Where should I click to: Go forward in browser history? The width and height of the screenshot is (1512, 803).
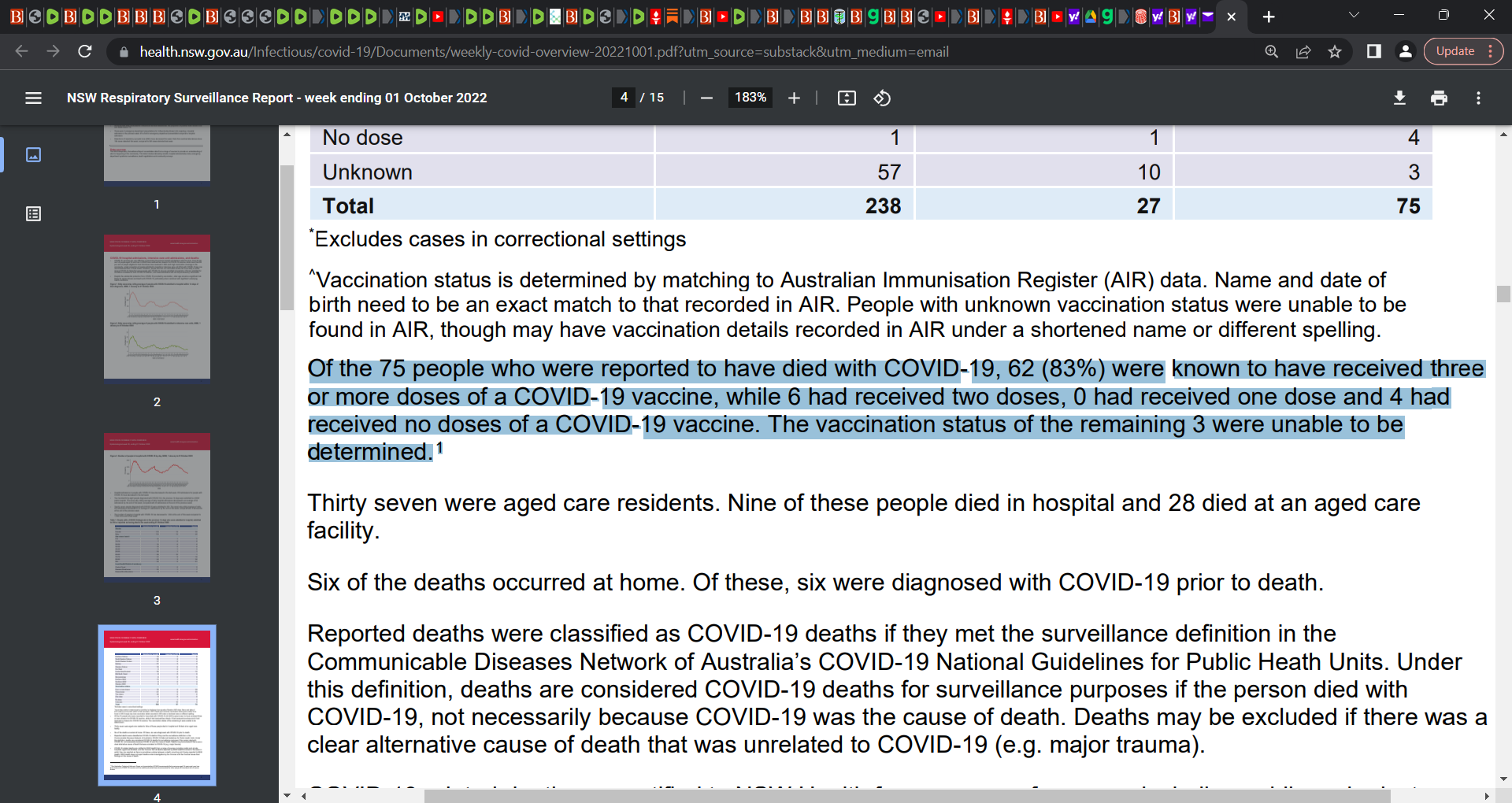click(x=53, y=51)
